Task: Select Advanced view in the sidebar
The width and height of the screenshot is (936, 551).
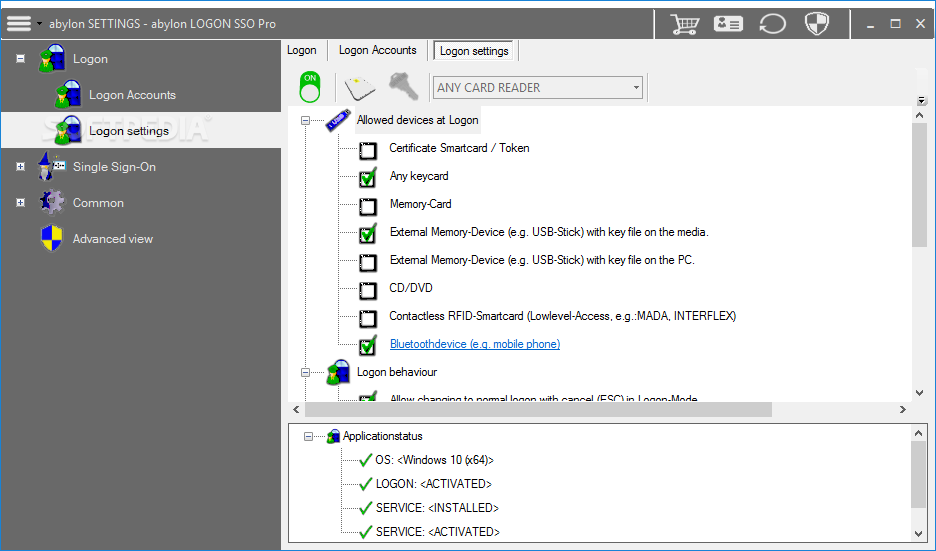Action: (x=113, y=239)
